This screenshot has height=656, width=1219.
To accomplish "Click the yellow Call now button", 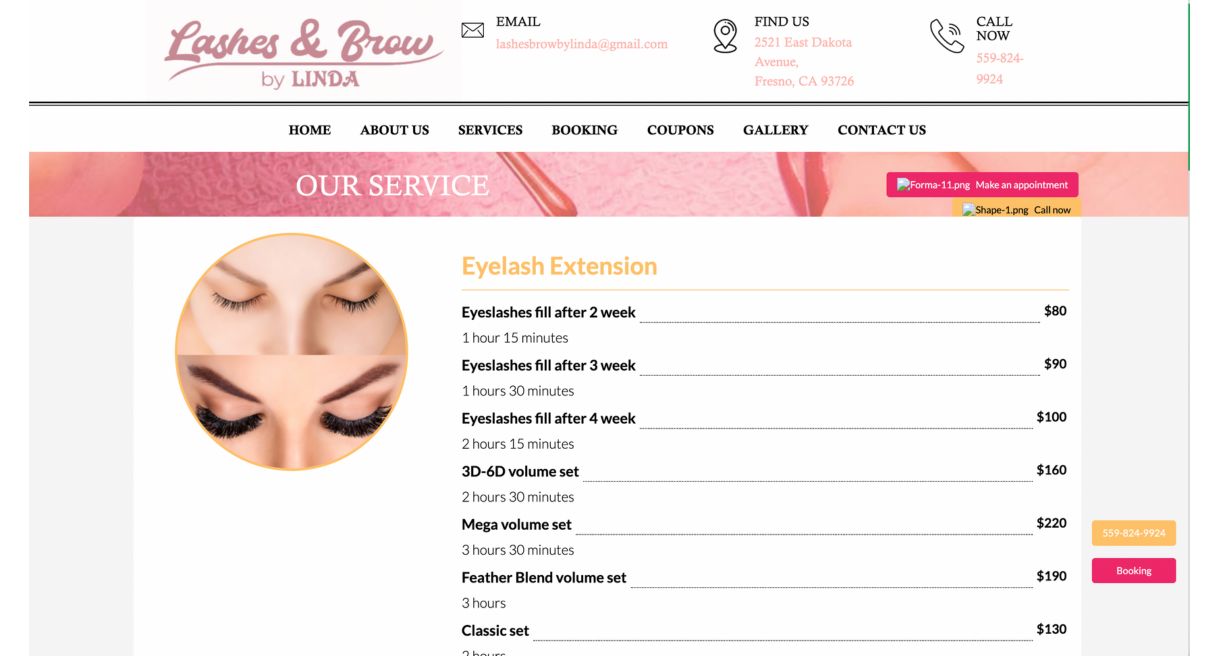I will click(x=1016, y=210).
